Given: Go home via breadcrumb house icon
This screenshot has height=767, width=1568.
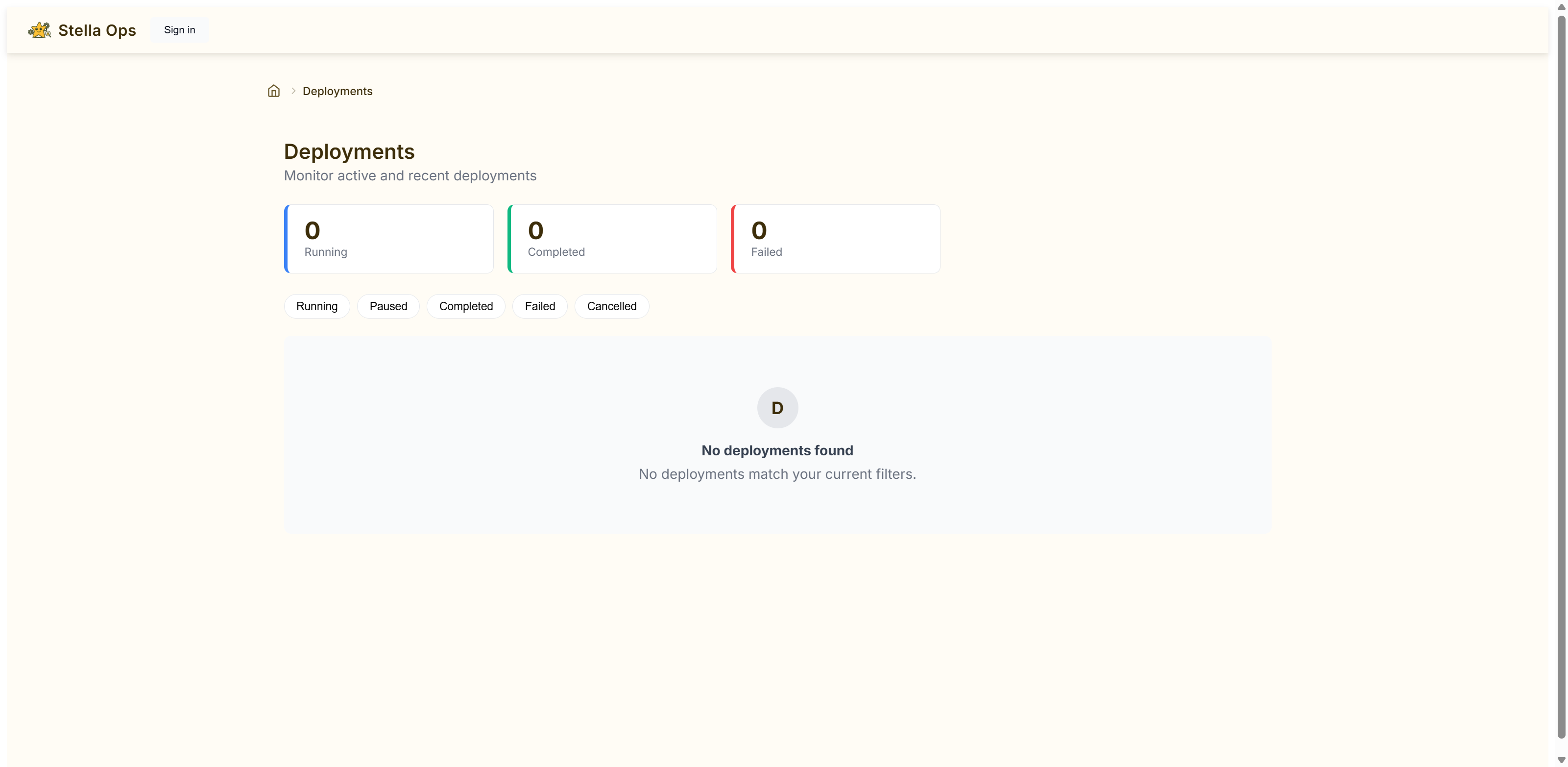Looking at the screenshot, I should (273, 91).
